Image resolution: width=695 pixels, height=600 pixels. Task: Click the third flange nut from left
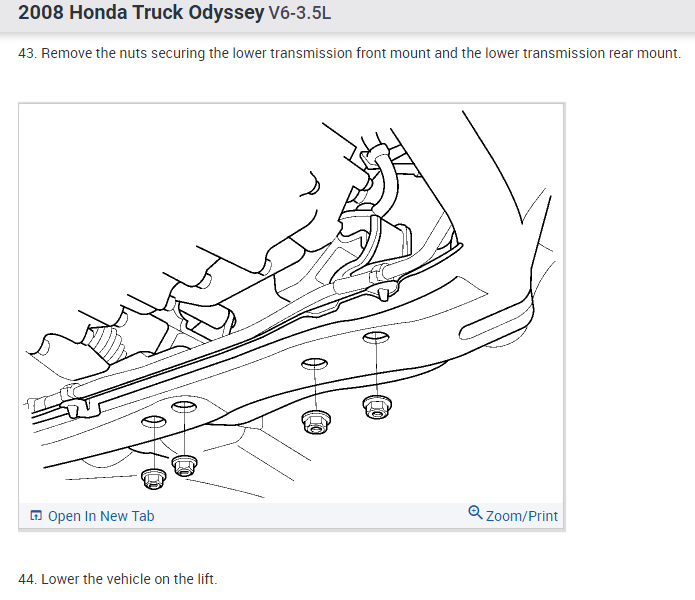click(x=316, y=422)
